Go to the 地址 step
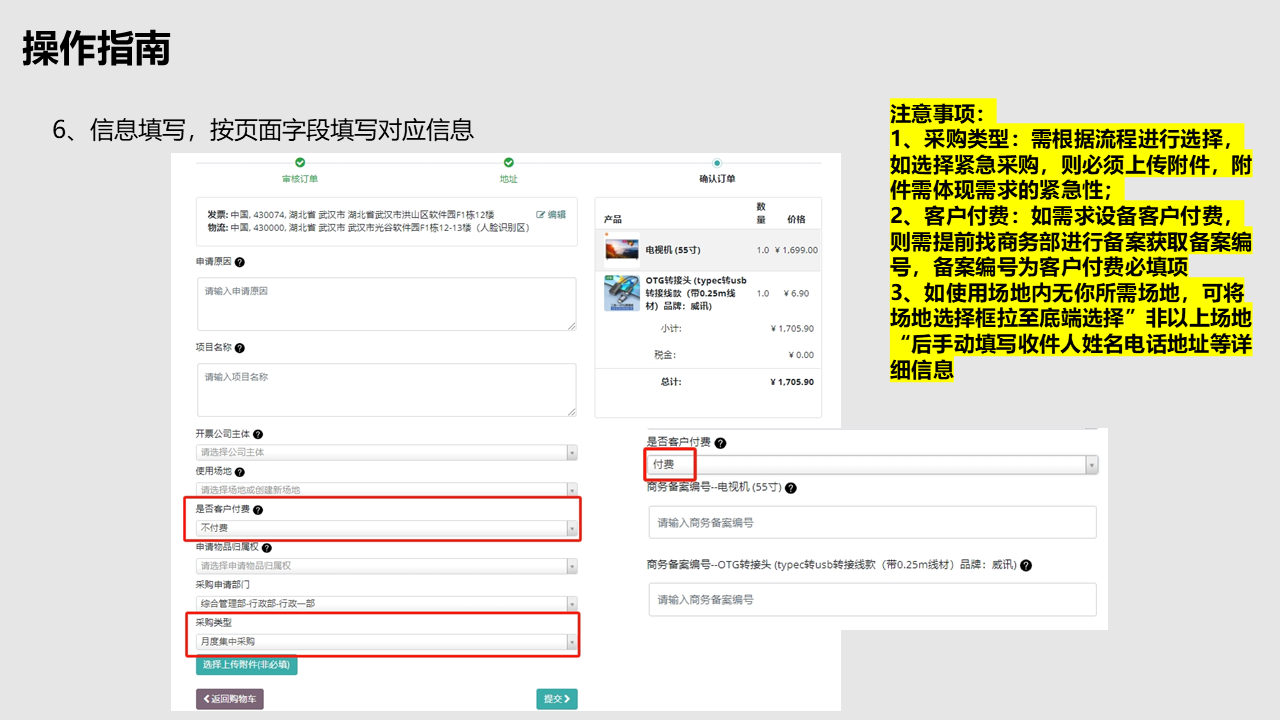The image size is (1280, 720). [508, 179]
